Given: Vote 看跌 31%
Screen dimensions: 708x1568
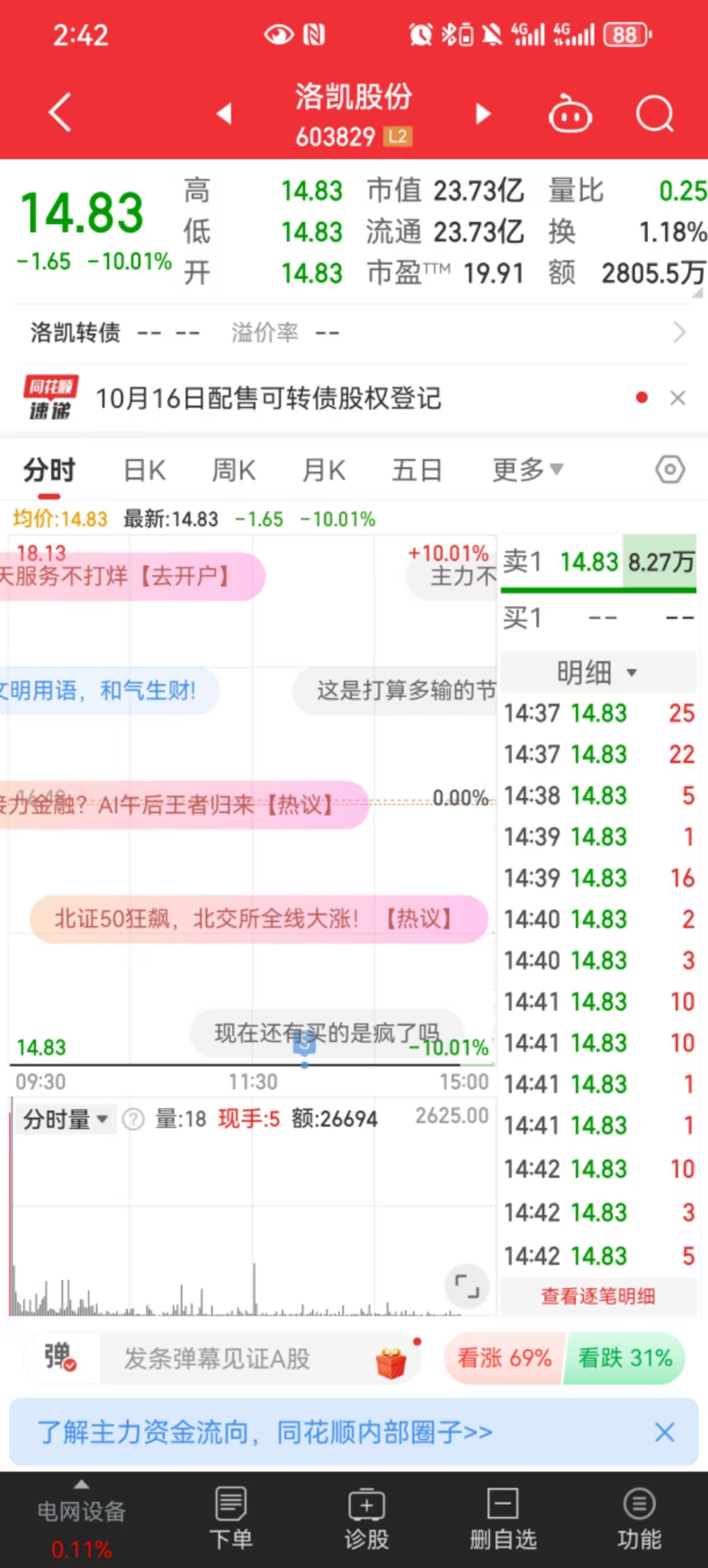Looking at the screenshot, I should 625,1358.
